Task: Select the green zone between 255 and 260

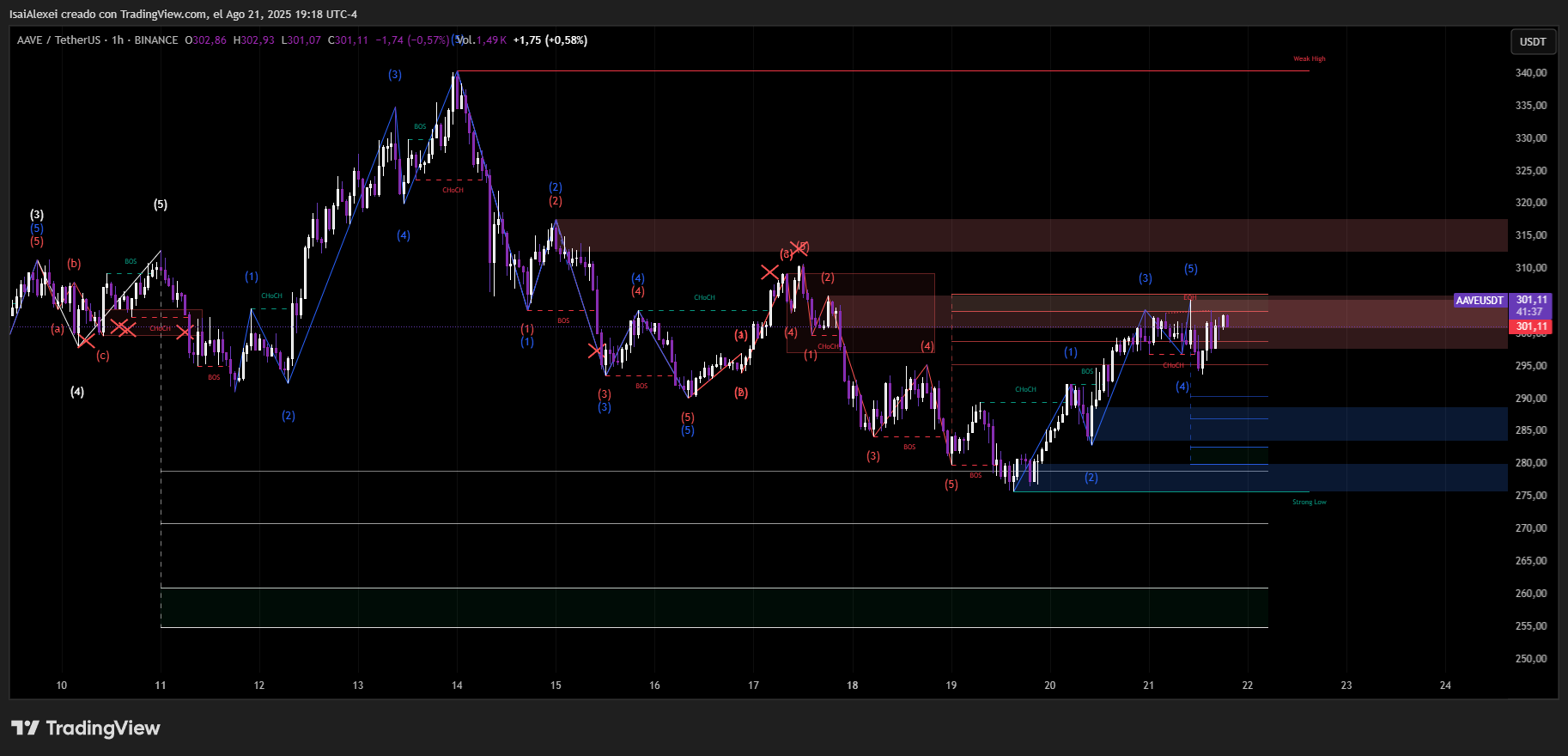Action: (x=713, y=607)
